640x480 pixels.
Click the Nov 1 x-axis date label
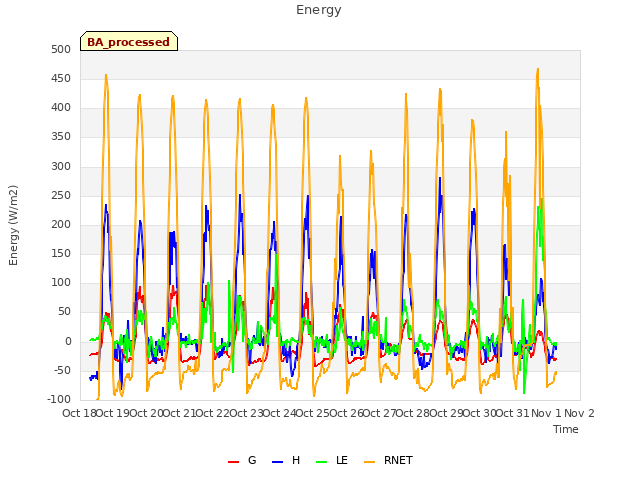click(547, 413)
